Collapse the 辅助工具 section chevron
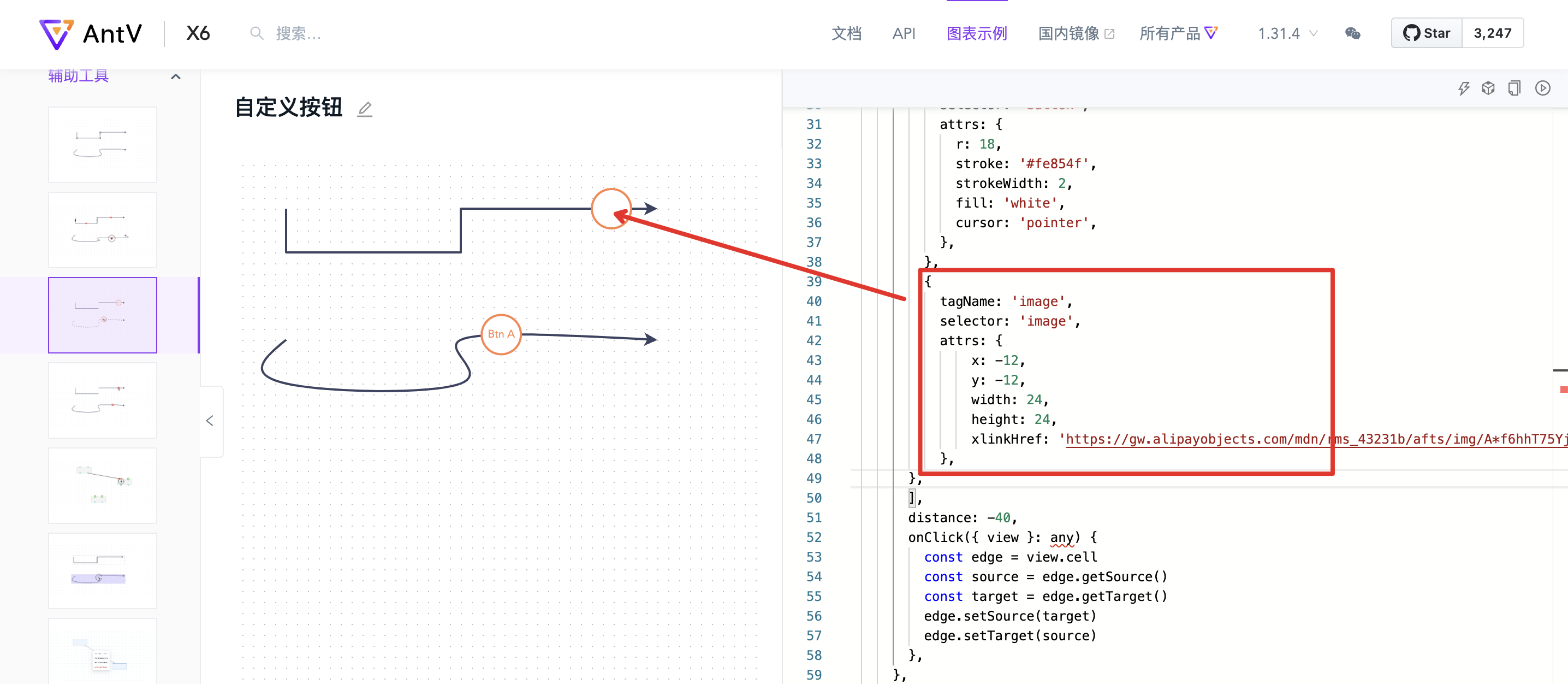 [176, 76]
